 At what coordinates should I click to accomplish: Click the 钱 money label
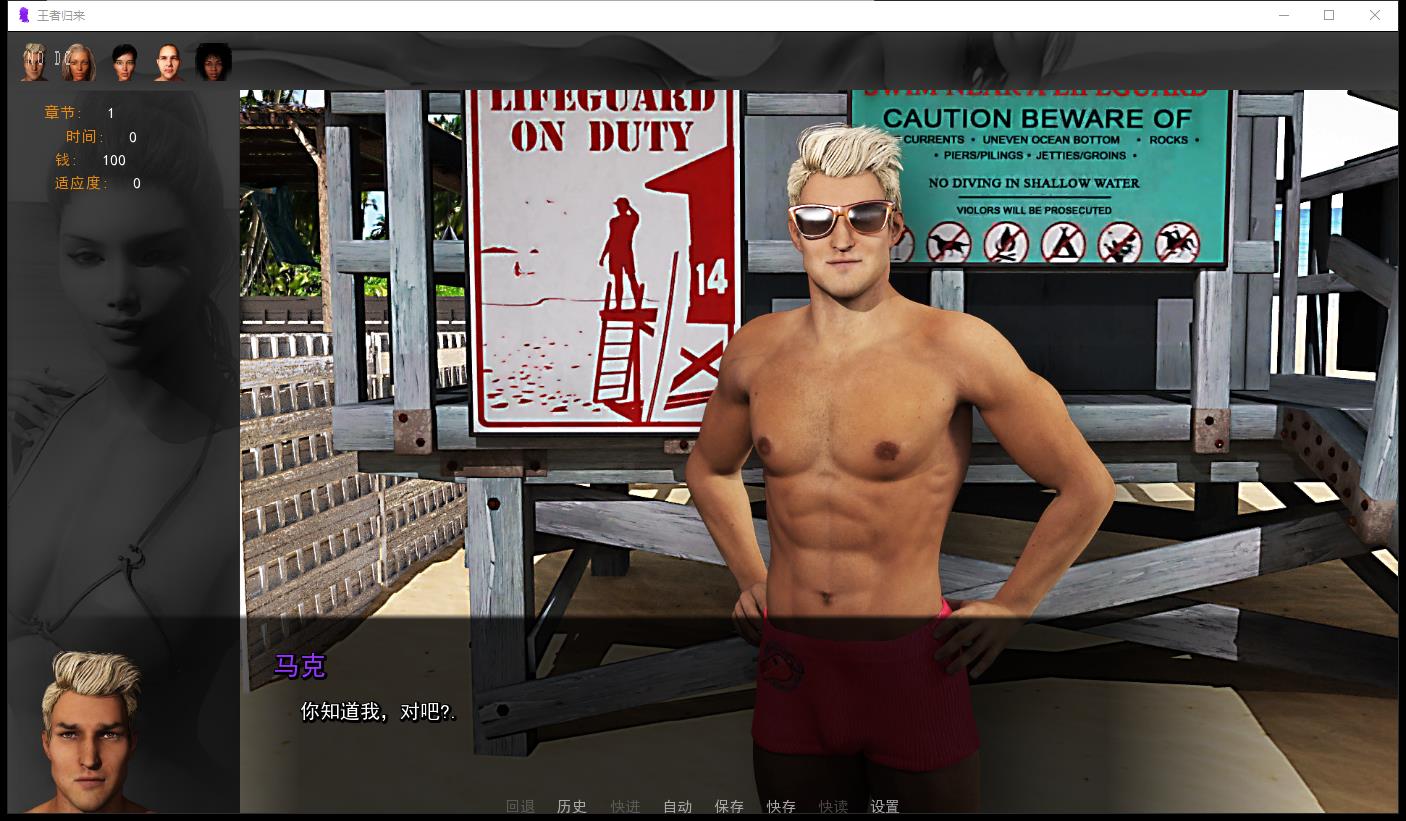point(66,160)
